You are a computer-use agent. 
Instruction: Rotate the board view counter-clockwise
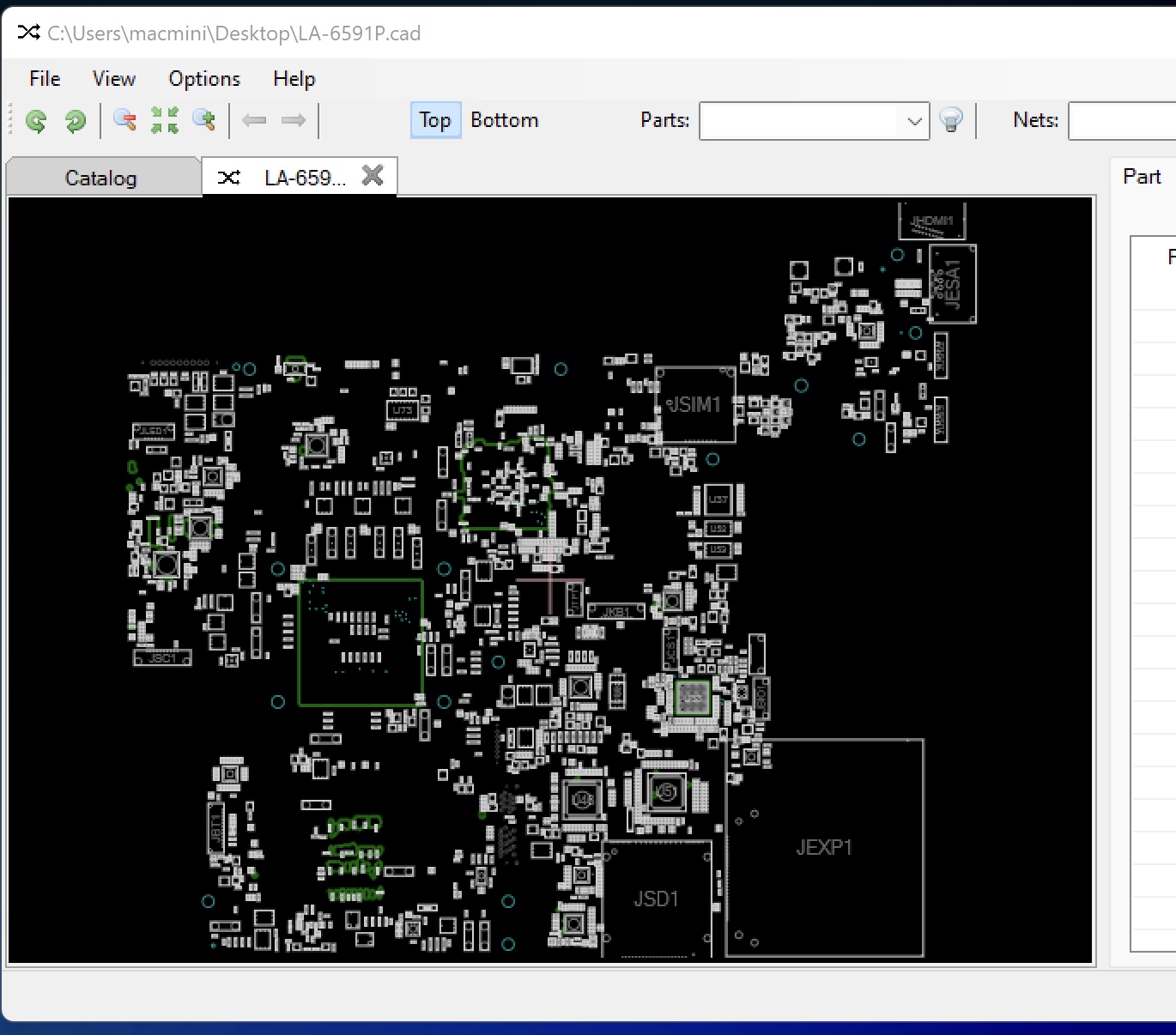tap(36, 121)
